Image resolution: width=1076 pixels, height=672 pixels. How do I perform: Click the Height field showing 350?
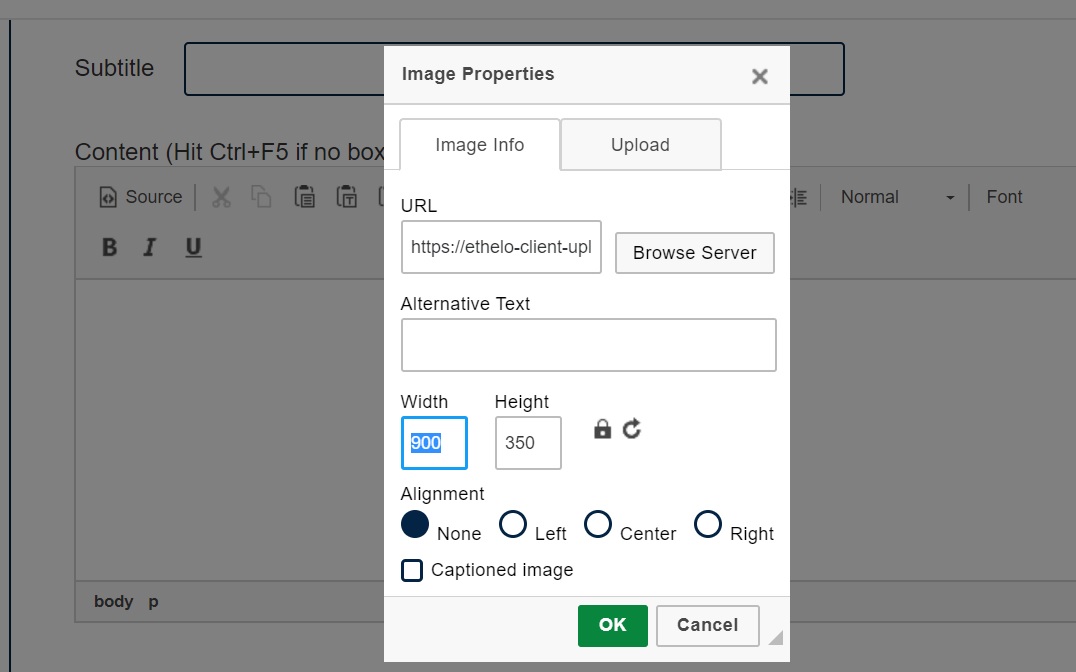pos(528,443)
